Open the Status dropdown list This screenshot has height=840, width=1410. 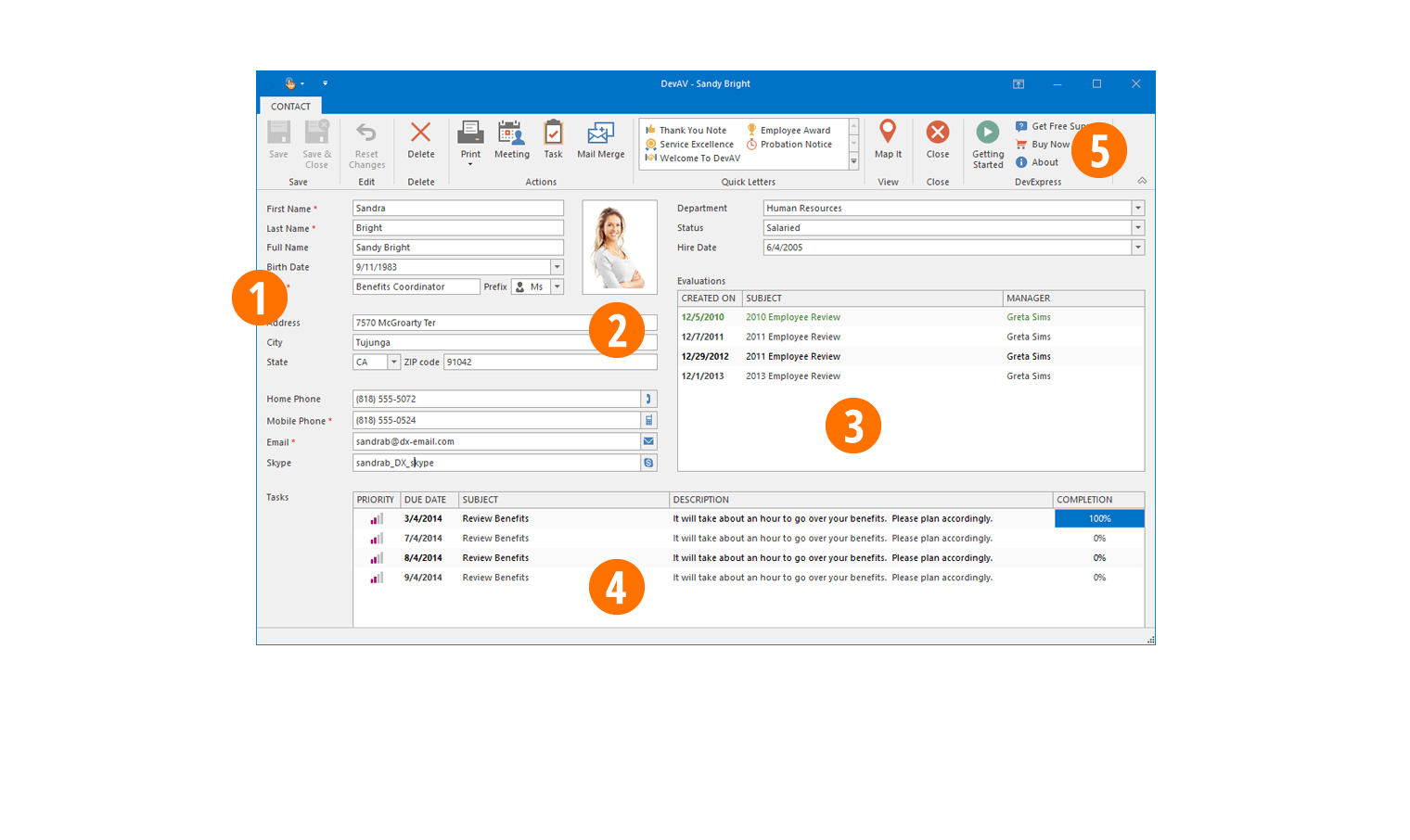pyautogui.click(x=1137, y=228)
